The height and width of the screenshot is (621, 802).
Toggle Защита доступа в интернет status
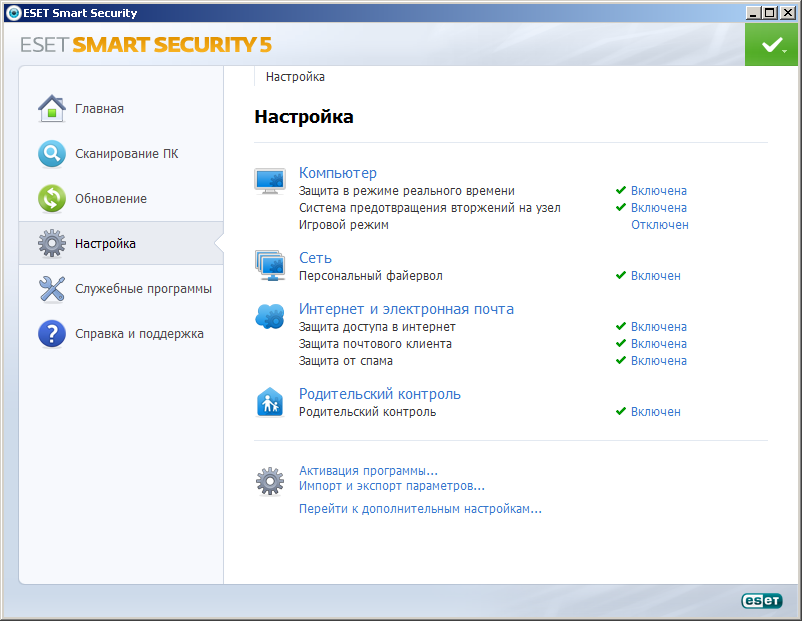tap(659, 327)
